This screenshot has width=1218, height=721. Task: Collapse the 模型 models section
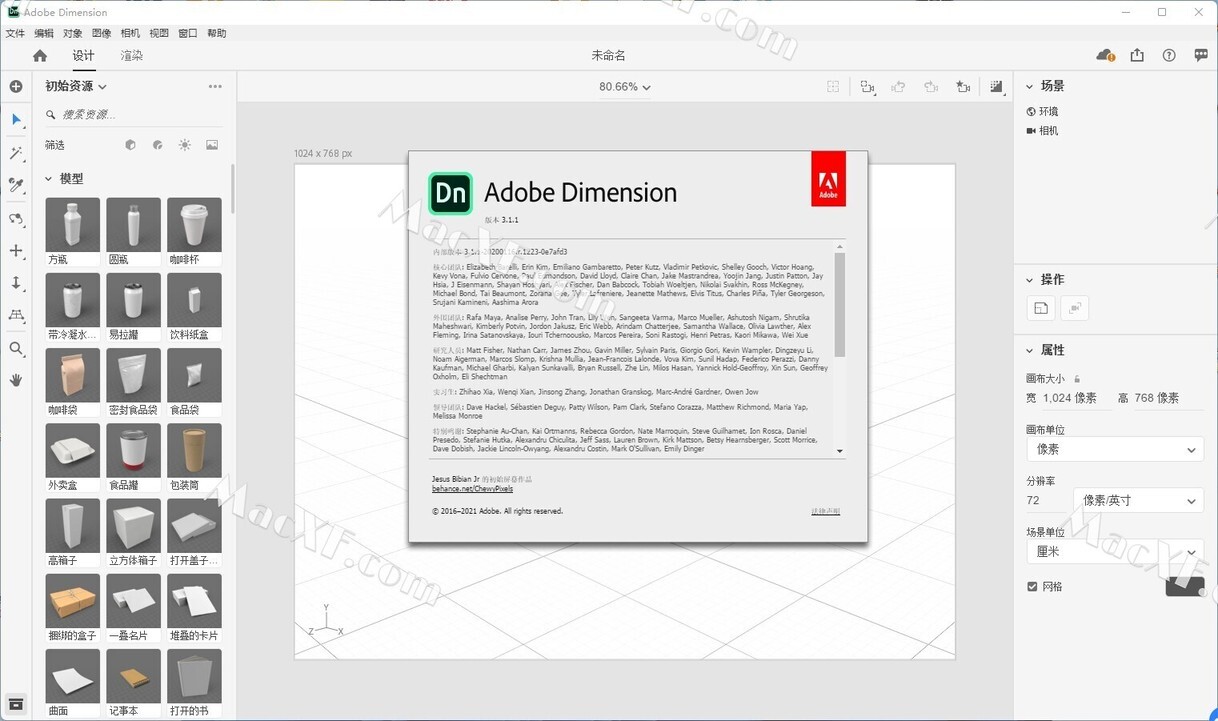48,179
